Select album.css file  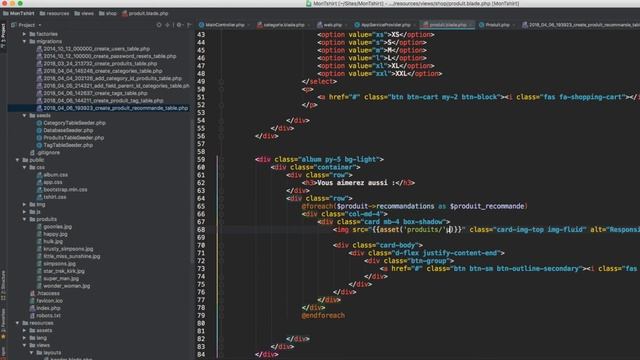[52, 175]
